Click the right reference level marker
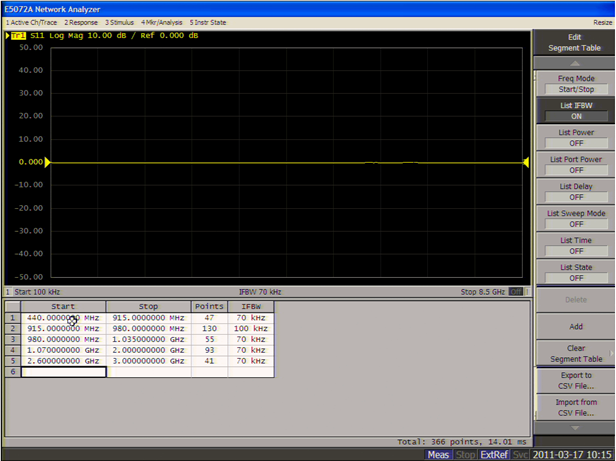 pyautogui.click(x=526, y=162)
